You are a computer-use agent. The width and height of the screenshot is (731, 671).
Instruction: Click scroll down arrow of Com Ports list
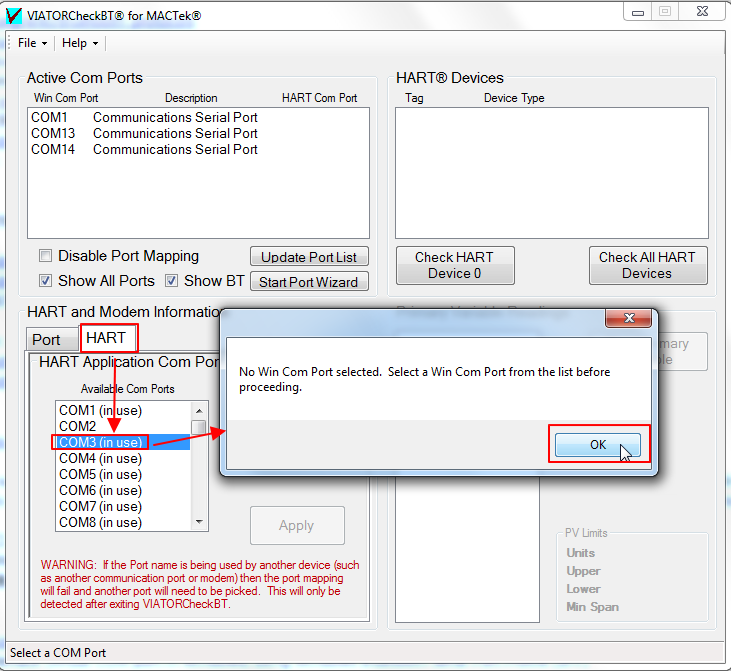[x=199, y=522]
